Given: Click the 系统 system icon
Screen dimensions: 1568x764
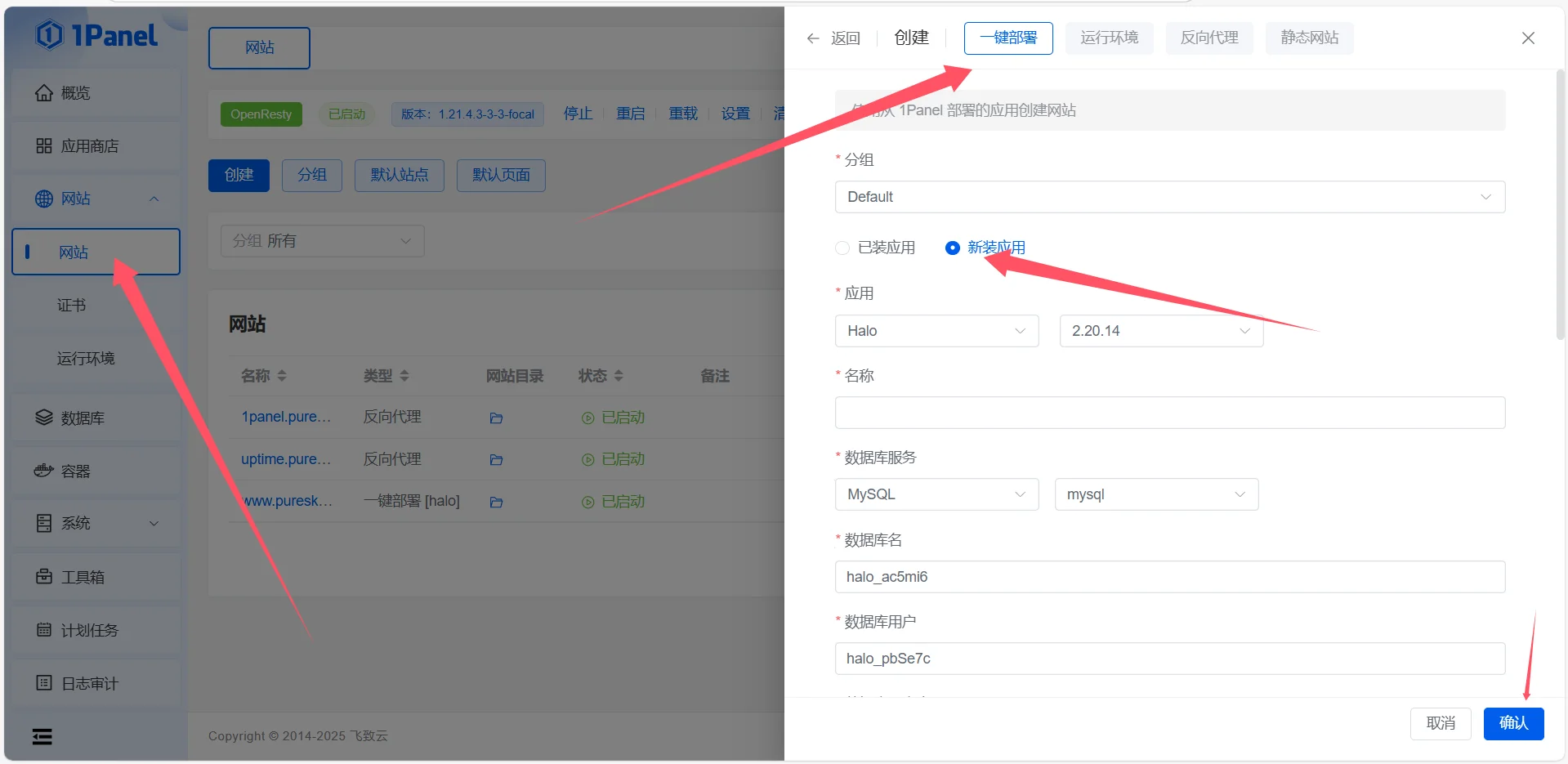Looking at the screenshot, I should [x=44, y=523].
